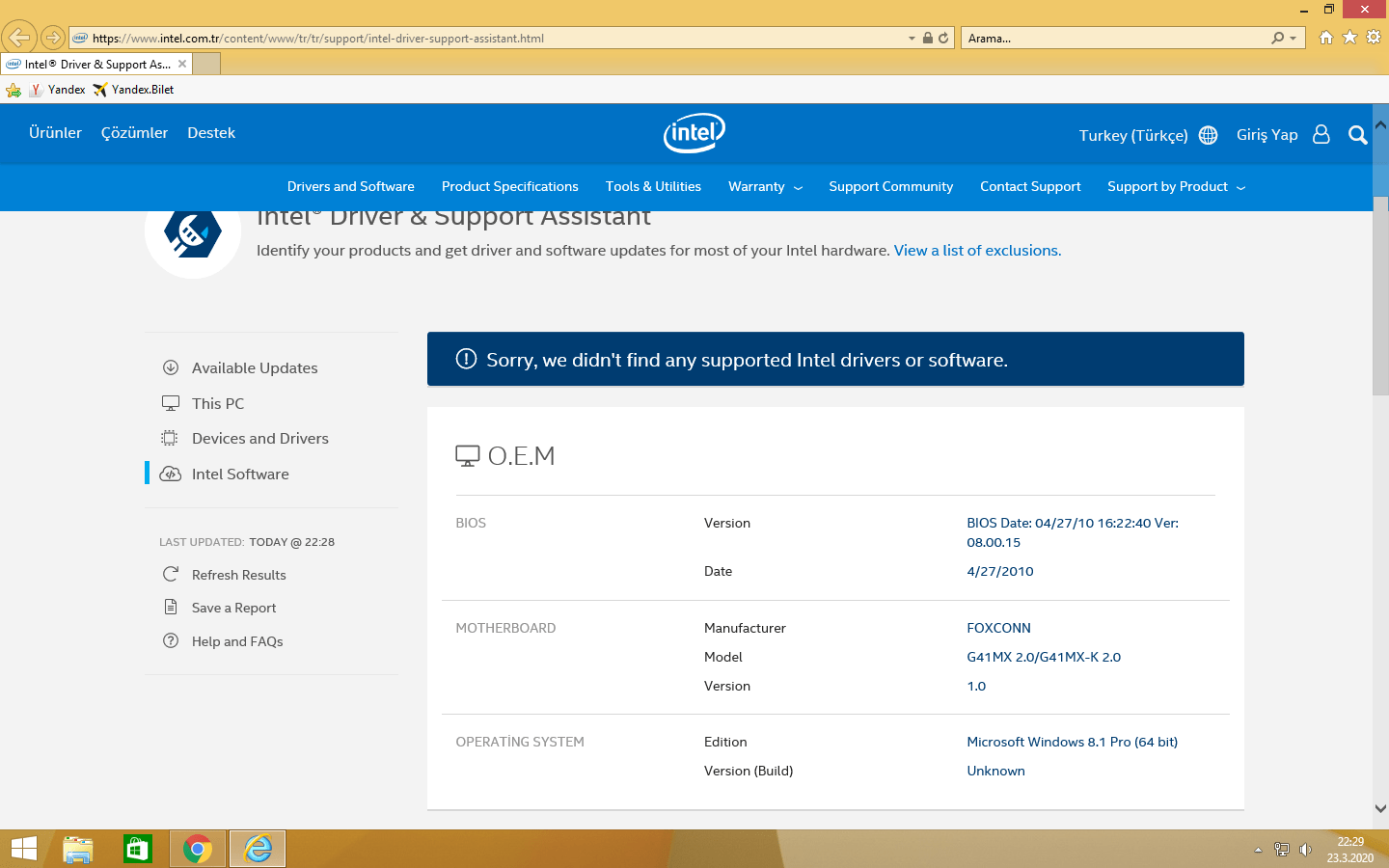Open the search provider dropdown arrow
Screen dimensions: 1389x868
1293,39
